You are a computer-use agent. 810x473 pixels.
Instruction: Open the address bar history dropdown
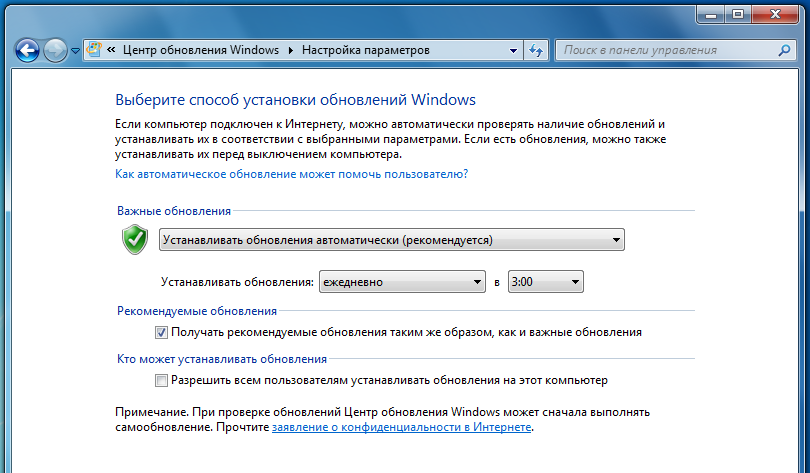(x=513, y=51)
